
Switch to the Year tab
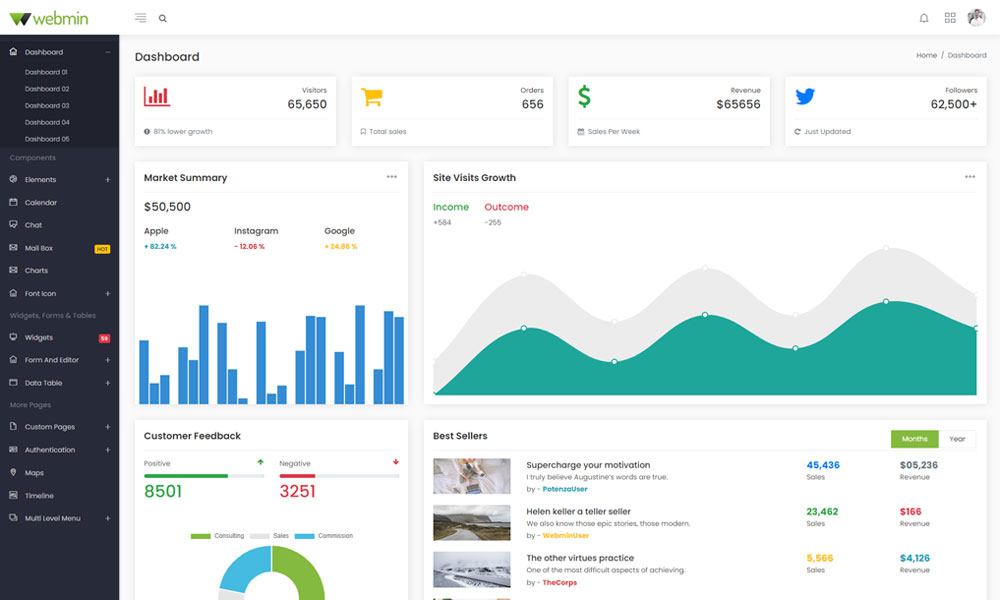[x=957, y=439]
